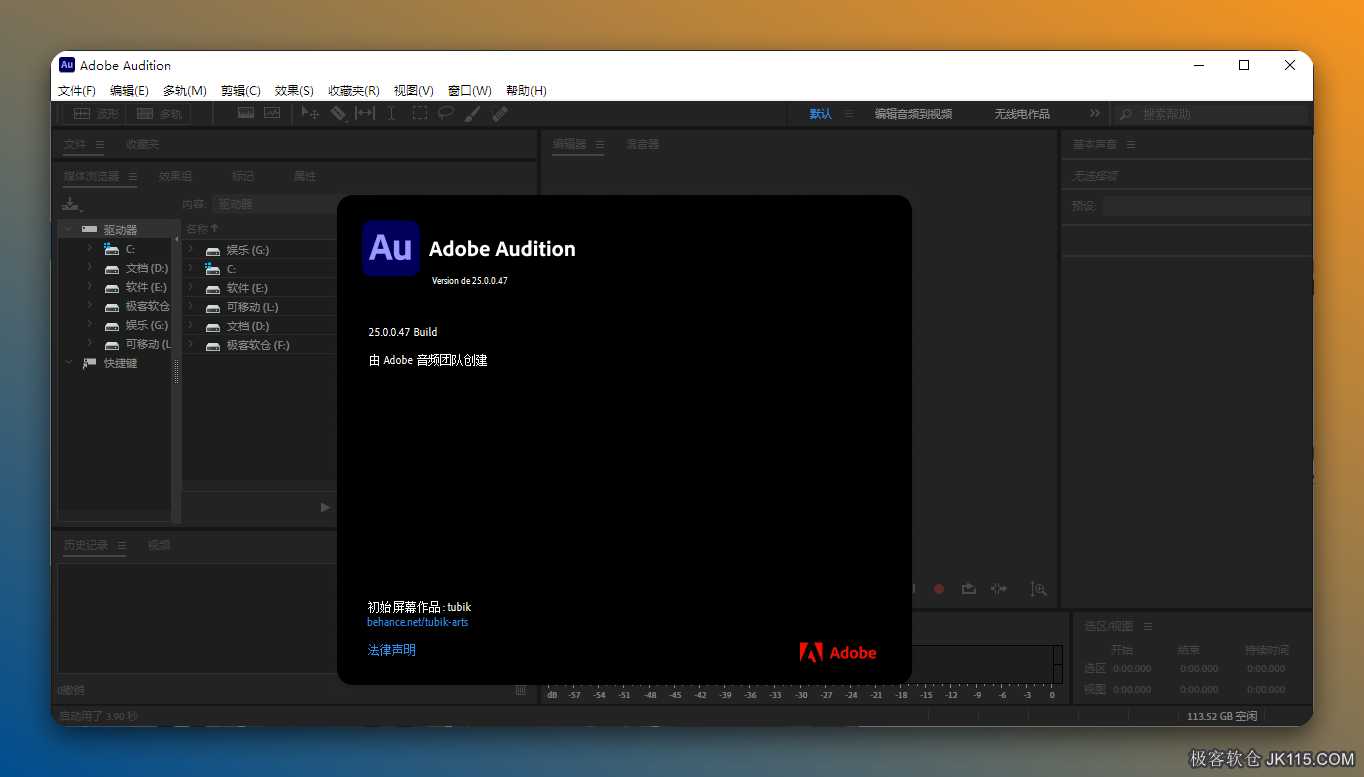Click the media browser pane divider handle
This screenshot has width=1364, height=777.
point(177,372)
